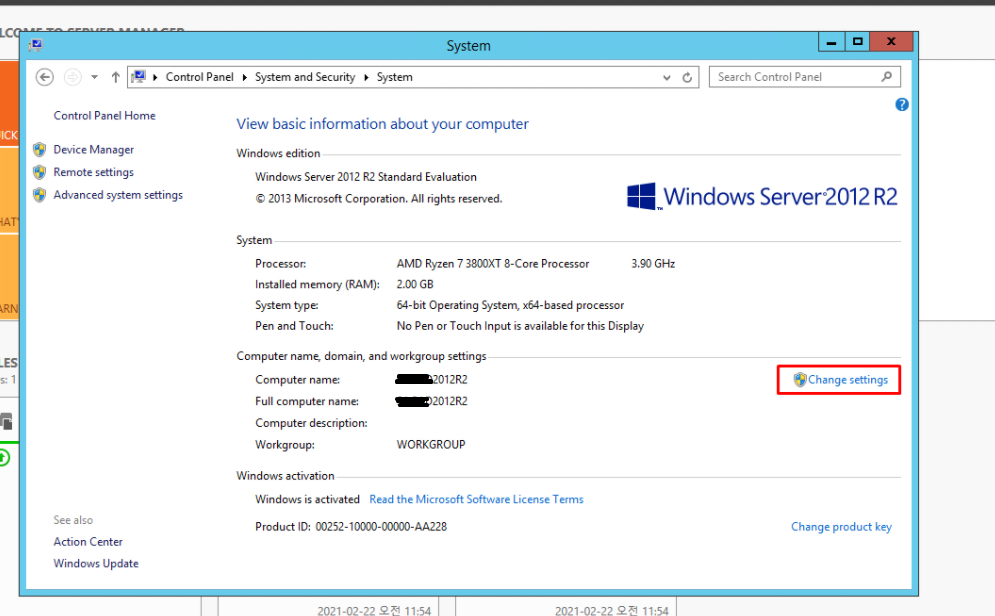Expand the chevron after Control Panel breadcrumb
This screenshot has height=616, width=995.
pyautogui.click(x=244, y=77)
